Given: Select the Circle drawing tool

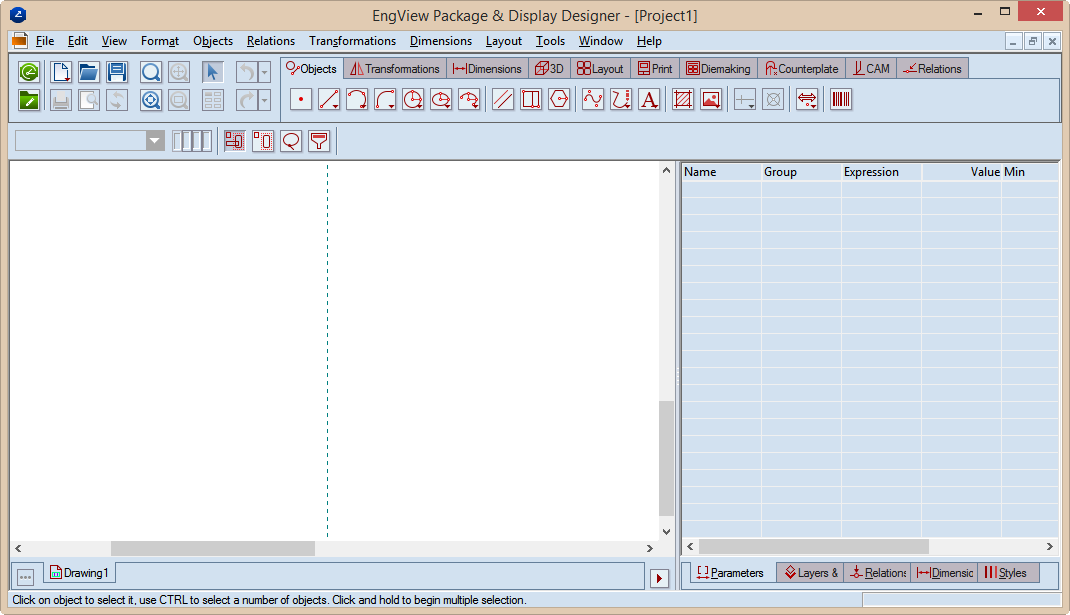Looking at the screenshot, I should tap(413, 99).
